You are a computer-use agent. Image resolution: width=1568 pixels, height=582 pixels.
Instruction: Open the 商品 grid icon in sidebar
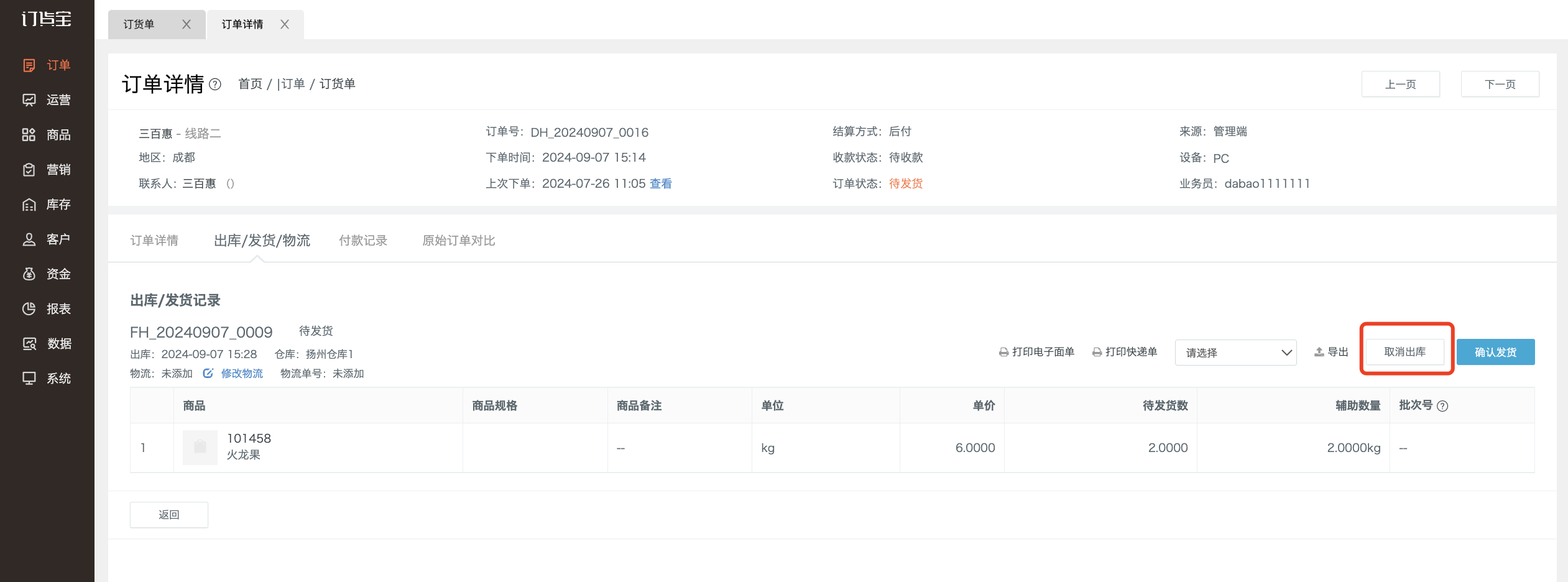tap(29, 135)
